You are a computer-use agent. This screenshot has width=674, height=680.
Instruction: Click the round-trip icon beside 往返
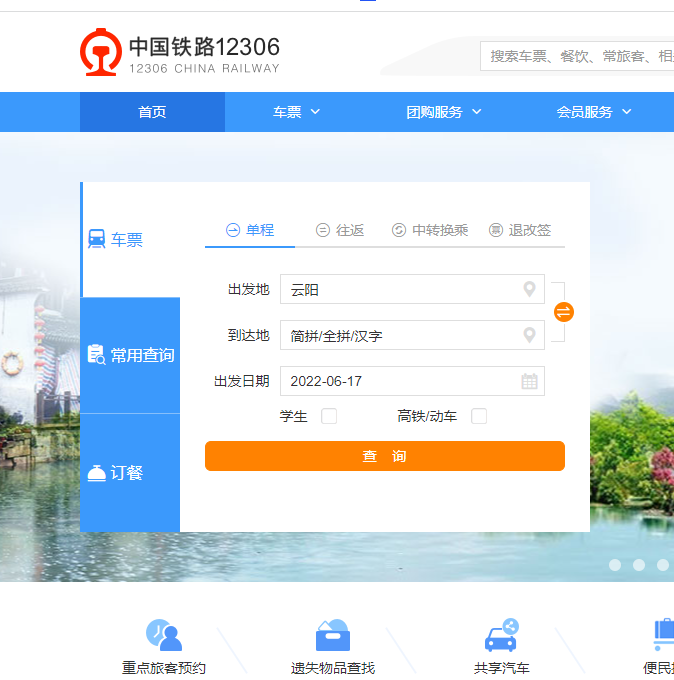coord(323,230)
